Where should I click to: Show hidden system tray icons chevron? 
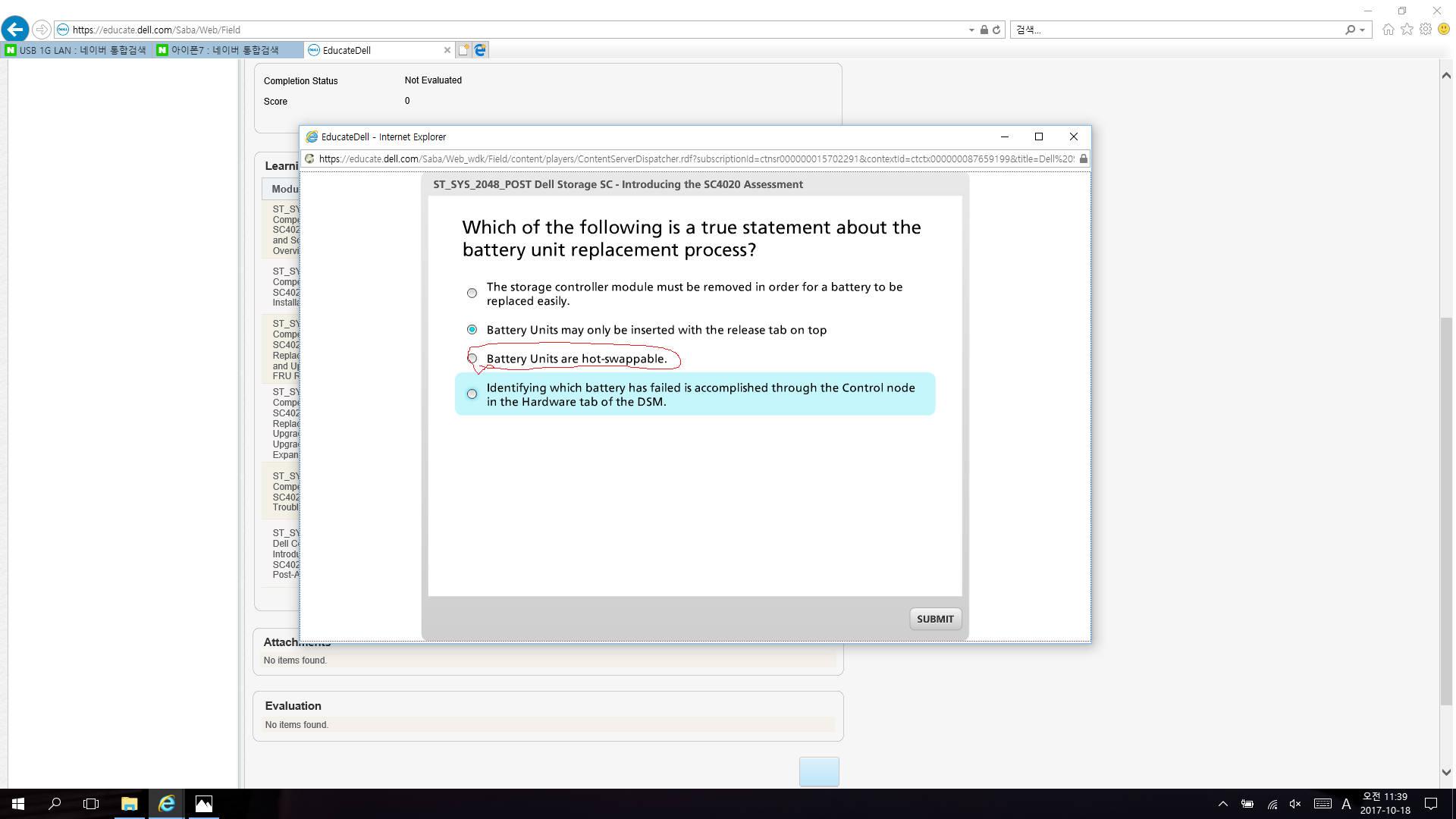click(x=1222, y=804)
